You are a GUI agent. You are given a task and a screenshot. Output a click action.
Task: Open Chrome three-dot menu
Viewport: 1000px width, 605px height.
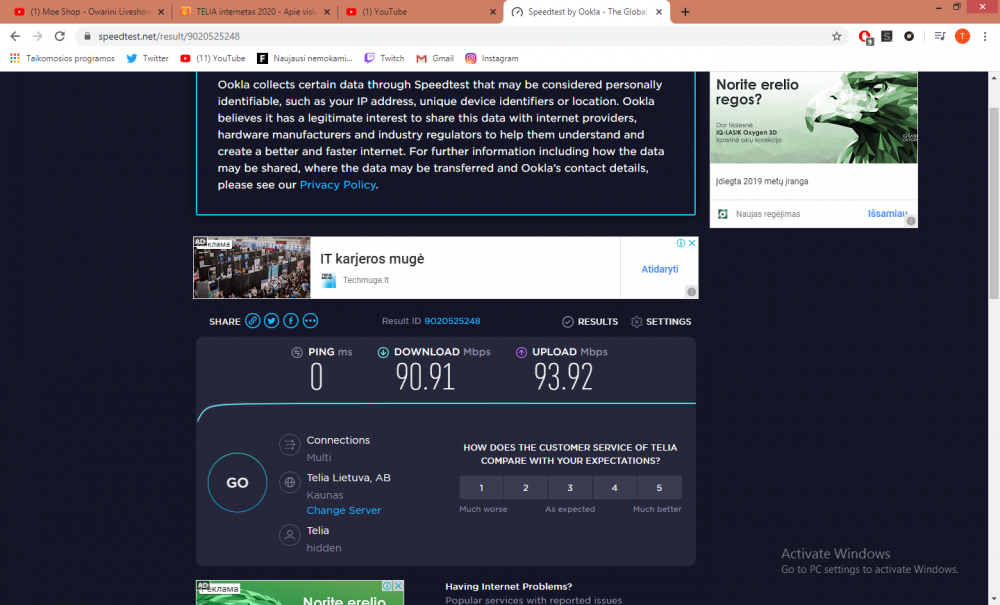click(985, 36)
